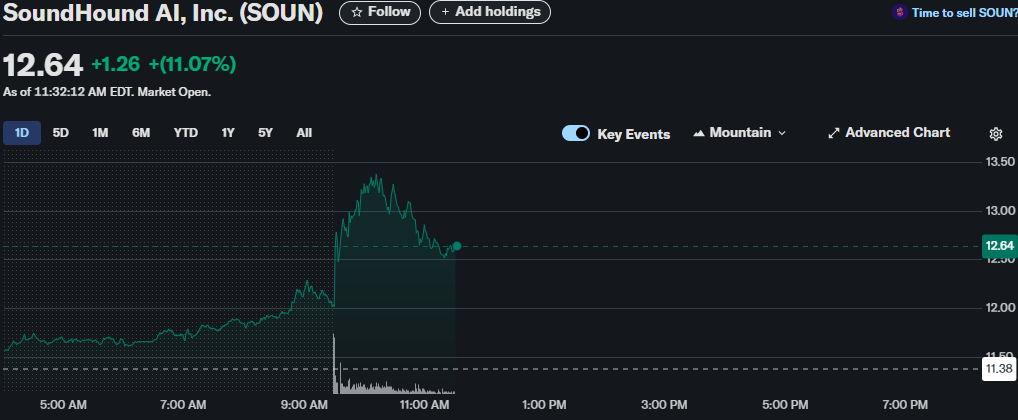Select the YTD range
Viewport: 1018px width, 420px height.
[x=186, y=133]
